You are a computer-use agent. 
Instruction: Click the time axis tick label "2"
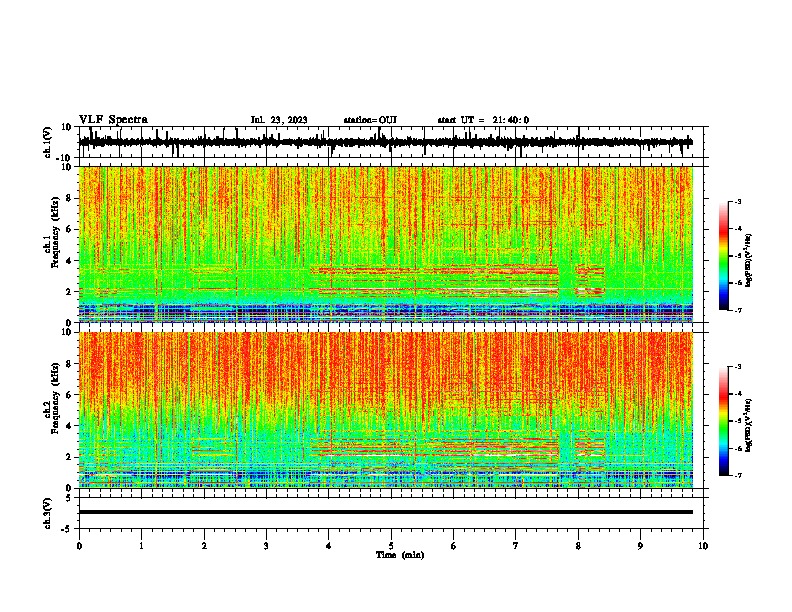click(204, 546)
